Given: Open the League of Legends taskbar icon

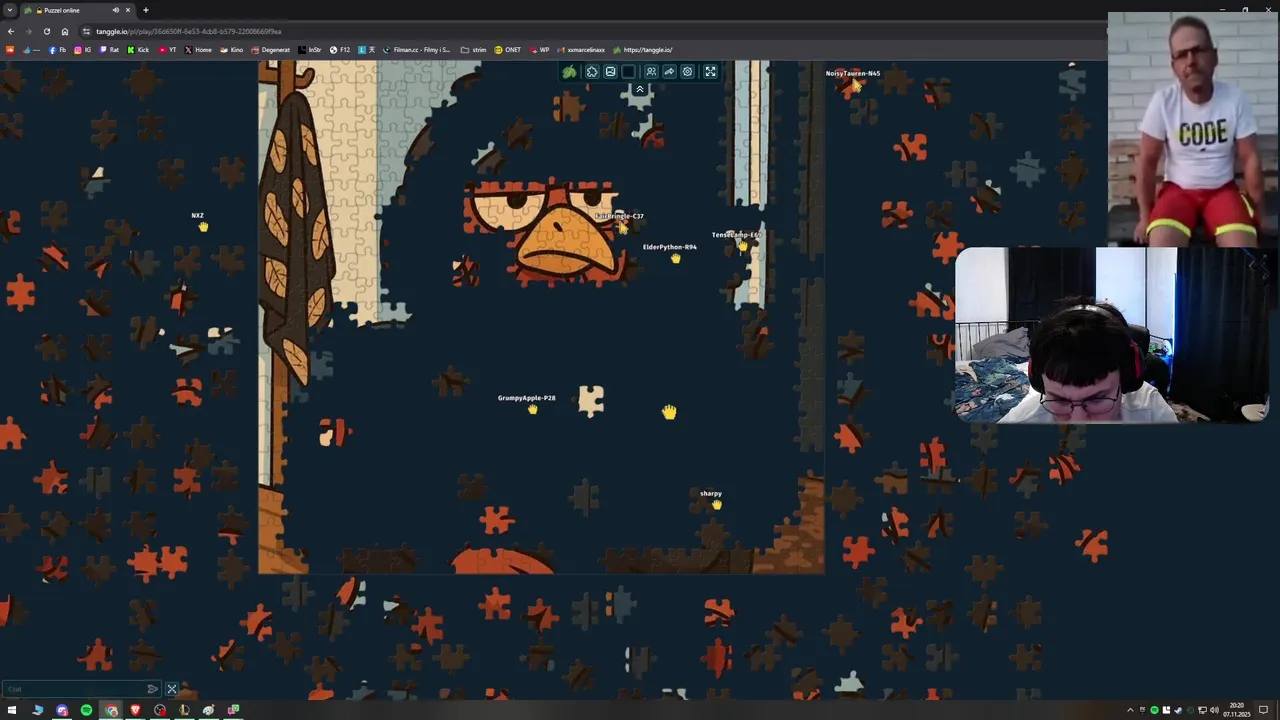Looking at the screenshot, I should click(184, 710).
